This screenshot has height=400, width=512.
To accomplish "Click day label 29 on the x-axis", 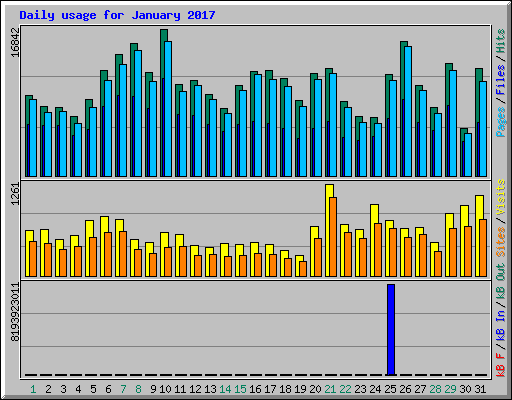I will (450, 389).
